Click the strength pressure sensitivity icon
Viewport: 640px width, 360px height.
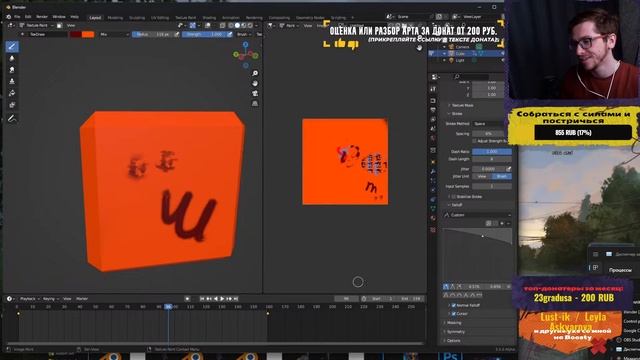point(229,35)
